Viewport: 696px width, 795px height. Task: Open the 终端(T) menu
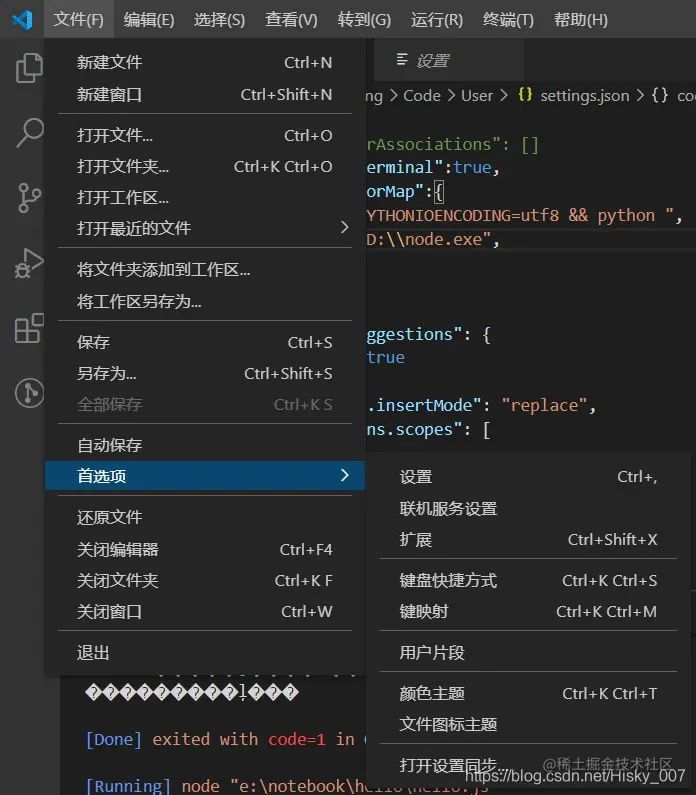pos(508,19)
